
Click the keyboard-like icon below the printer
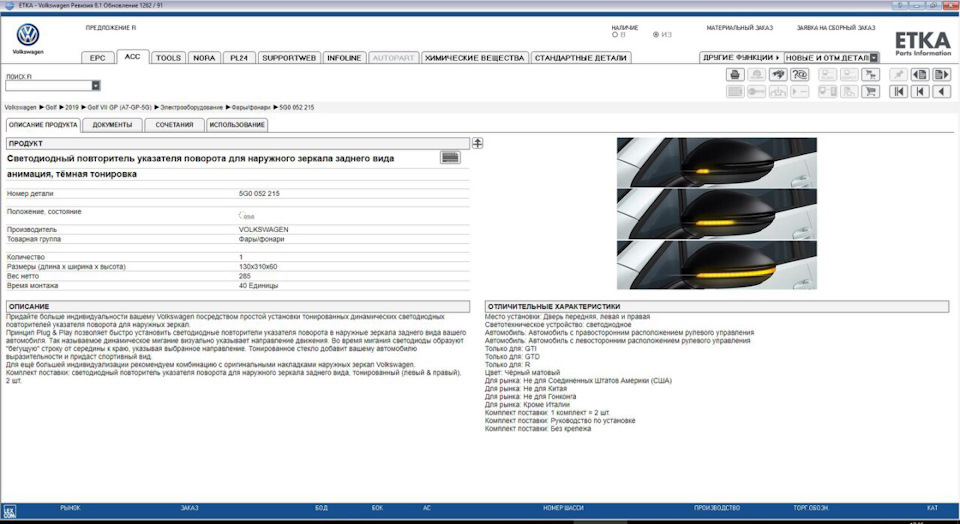(x=735, y=92)
